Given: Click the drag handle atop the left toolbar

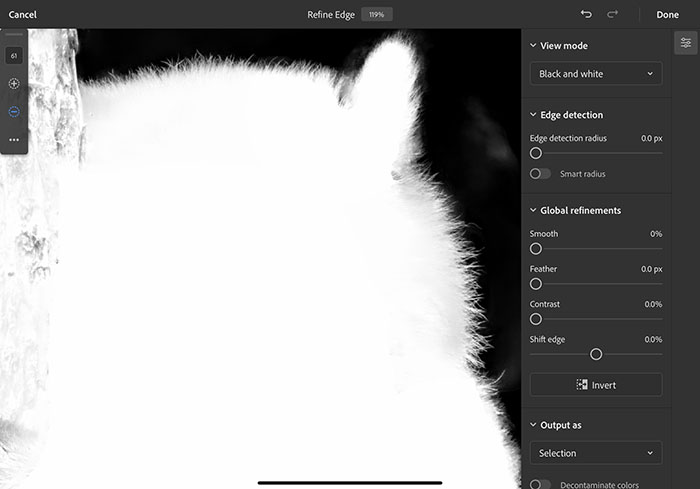Looking at the screenshot, I should (x=14, y=35).
